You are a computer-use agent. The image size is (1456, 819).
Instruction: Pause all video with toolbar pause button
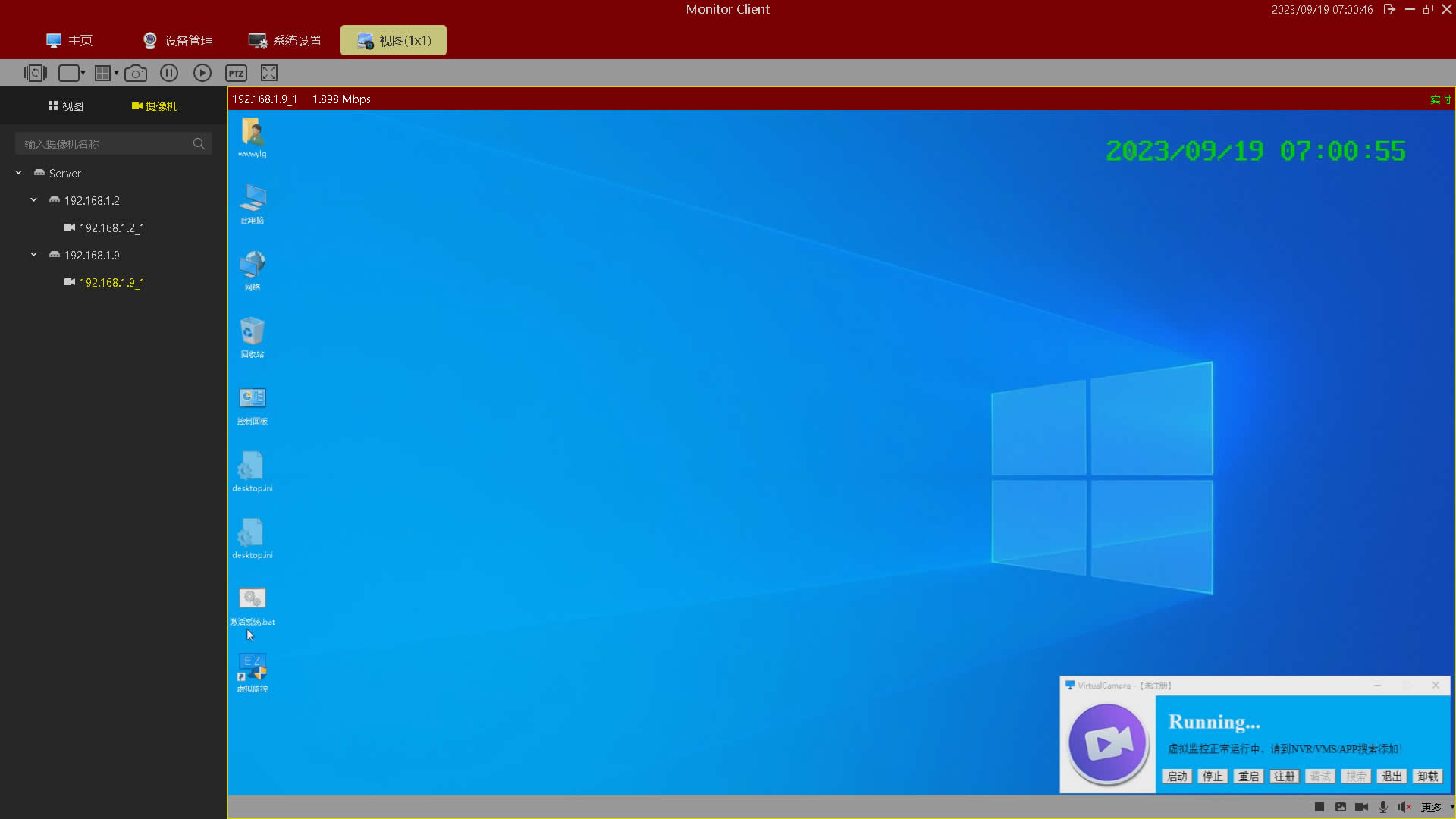[169, 73]
